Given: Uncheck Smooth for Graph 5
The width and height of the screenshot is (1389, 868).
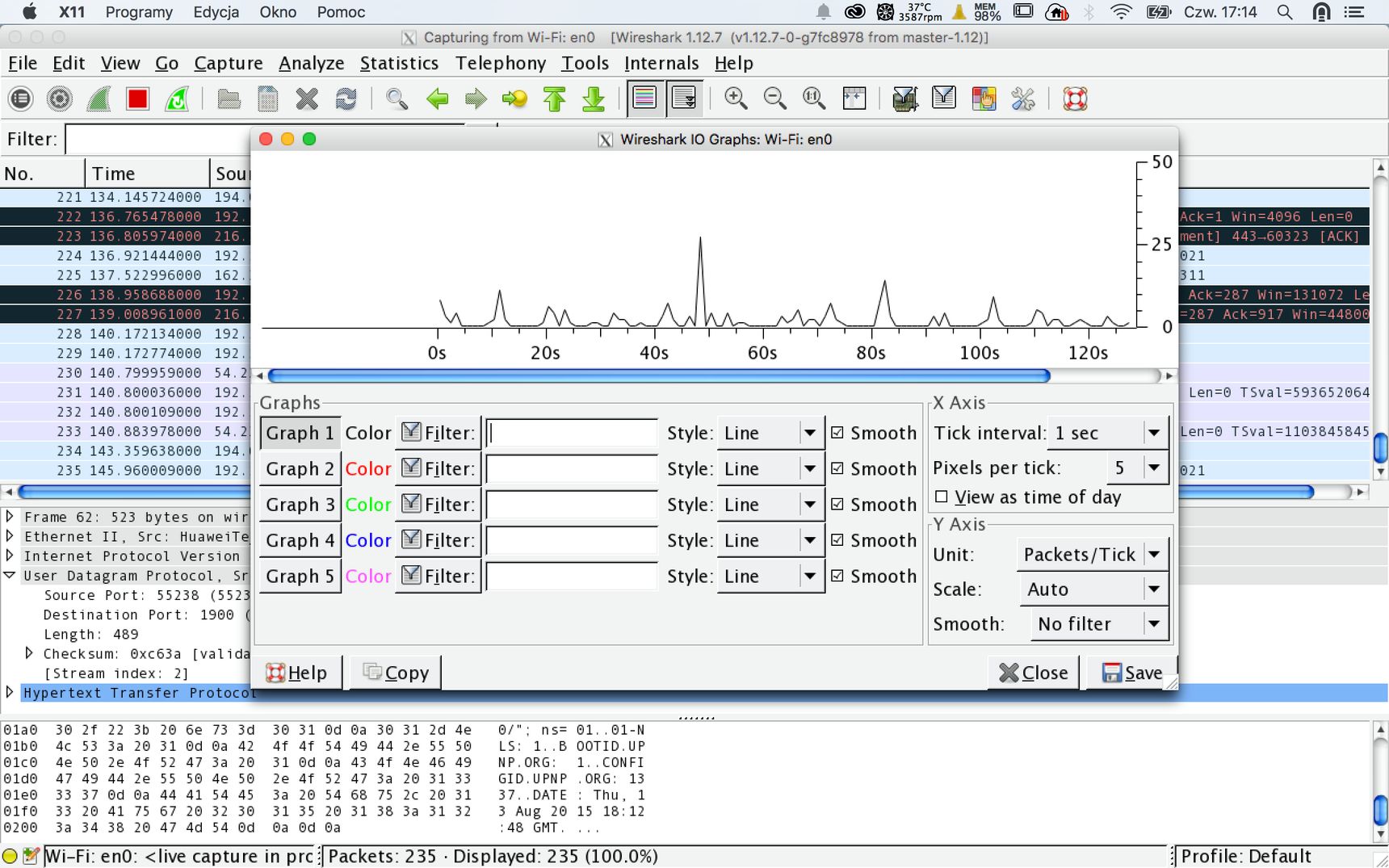Looking at the screenshot, I should [x=837, y=576].
